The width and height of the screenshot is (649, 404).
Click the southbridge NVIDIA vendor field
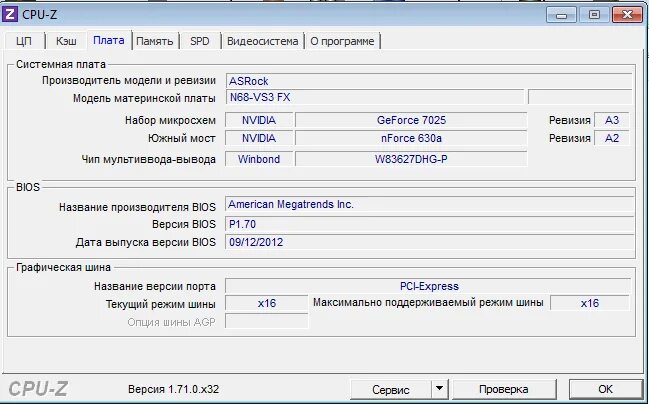coord(259,138)
